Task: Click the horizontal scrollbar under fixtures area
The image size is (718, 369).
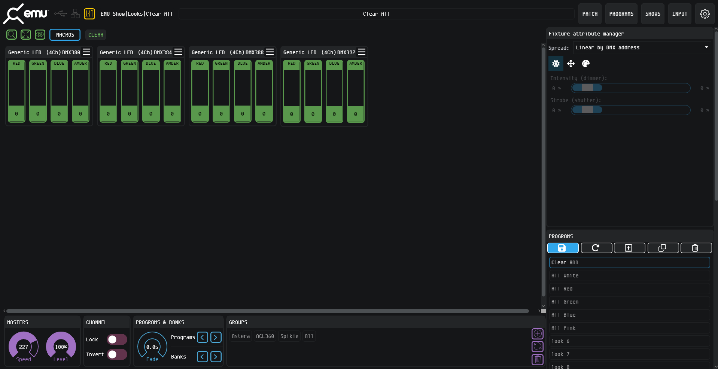Action: [x=267, y=311]
